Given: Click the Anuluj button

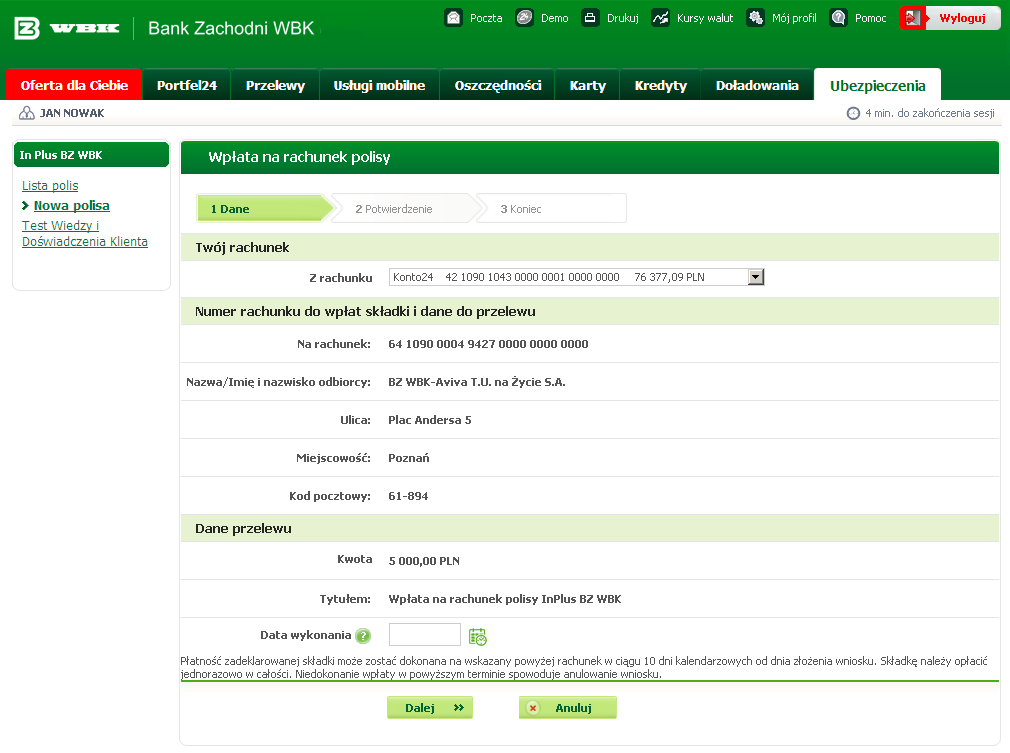Looking at the screenshot, I should [x=567, y=708].
